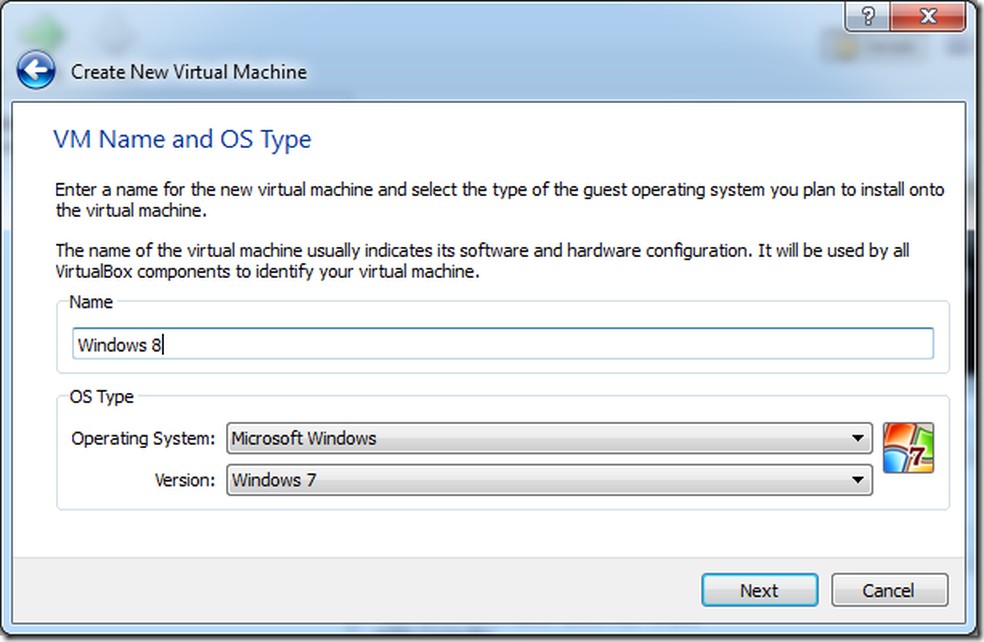Click the blue back arrow icon

(36, 71)
